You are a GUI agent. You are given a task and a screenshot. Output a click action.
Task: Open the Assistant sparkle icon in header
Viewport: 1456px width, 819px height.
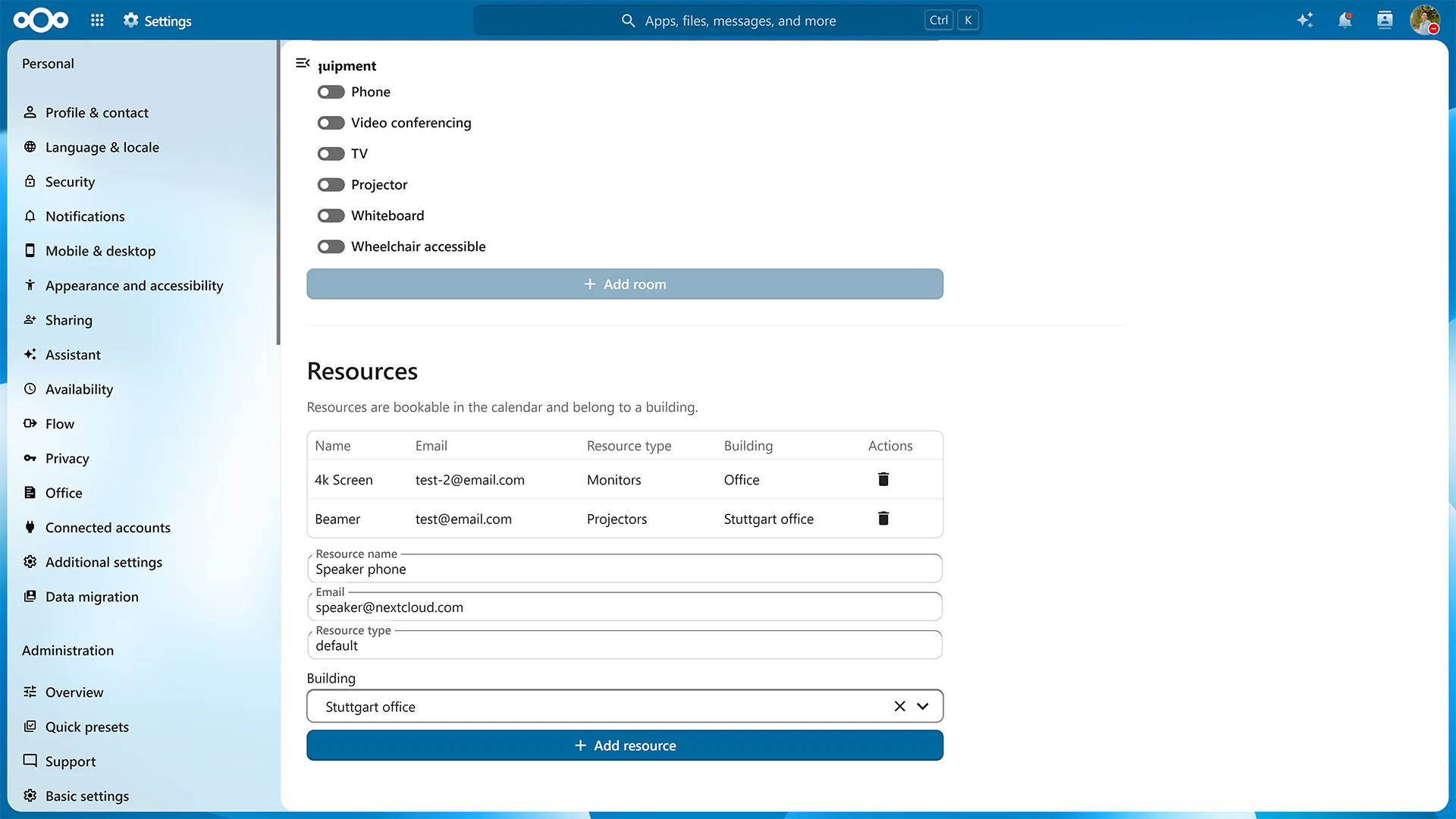[1304, 20]
